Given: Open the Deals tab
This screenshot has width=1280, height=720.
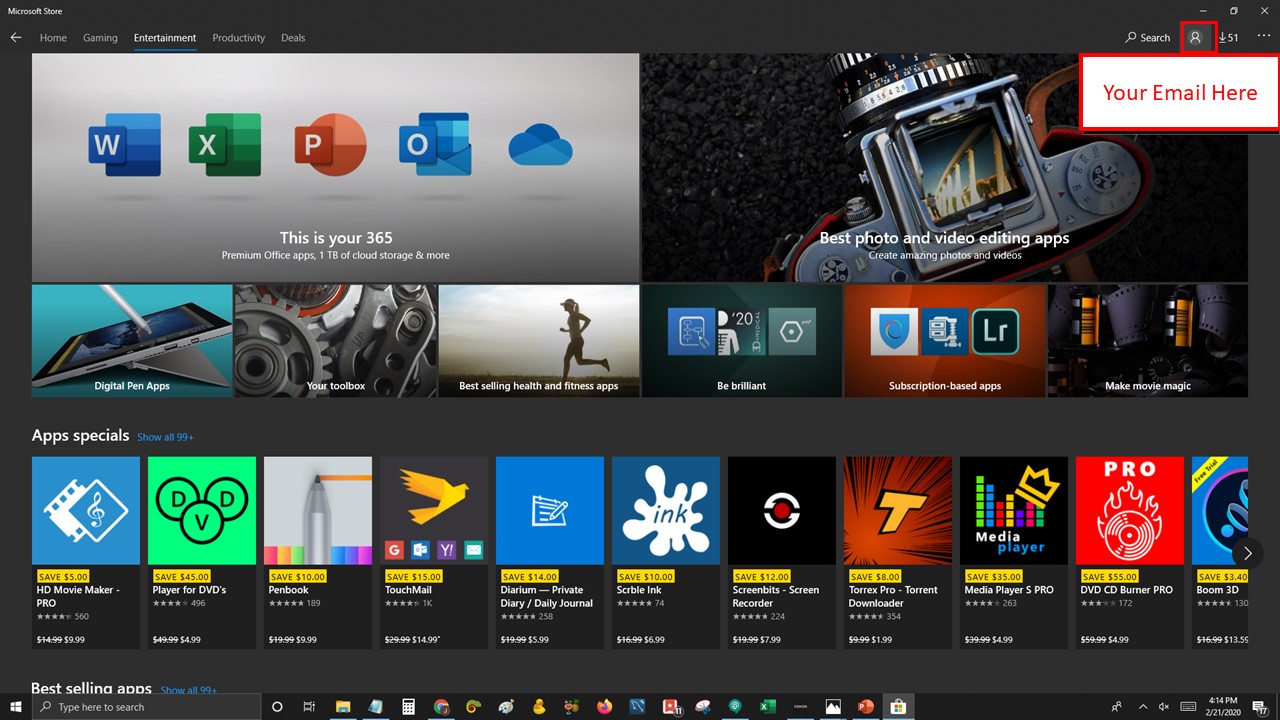Looking at the screenshot, I should [293, 38].
